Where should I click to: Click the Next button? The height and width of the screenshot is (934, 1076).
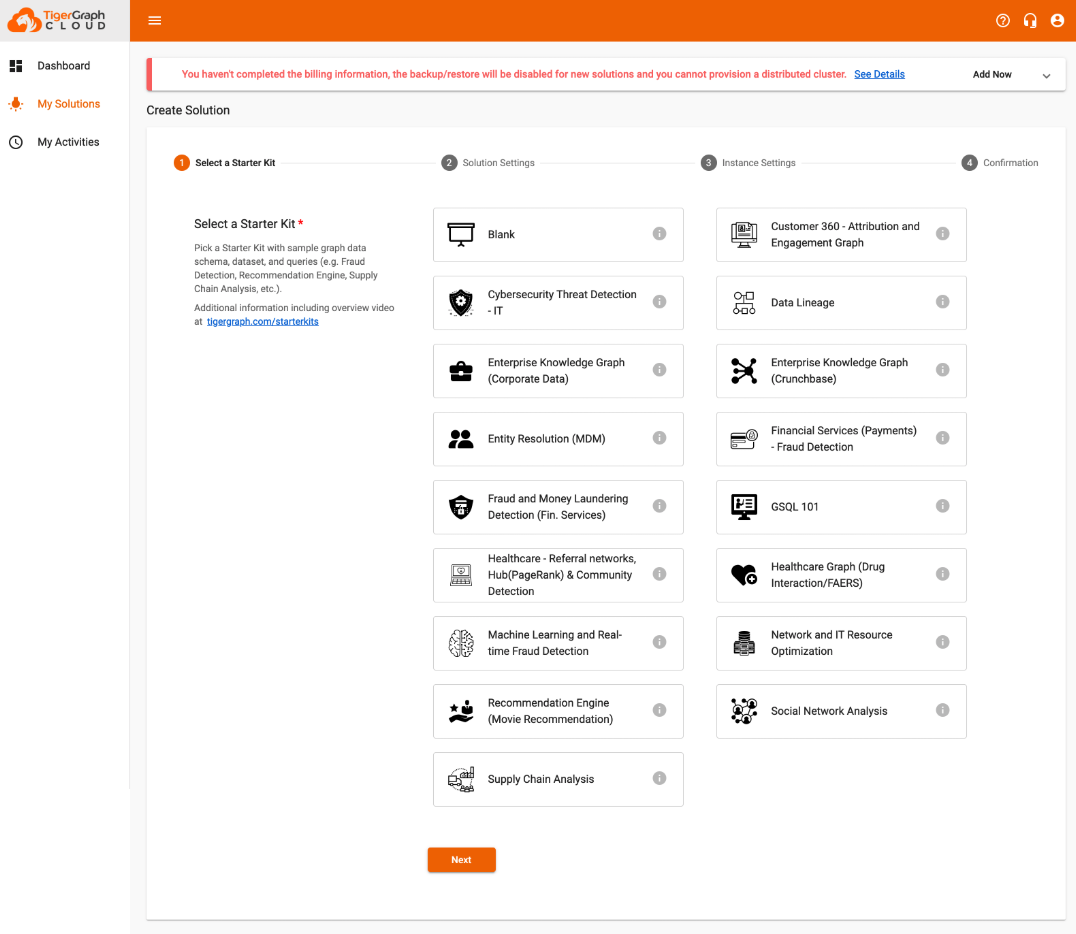coord(462,860)
